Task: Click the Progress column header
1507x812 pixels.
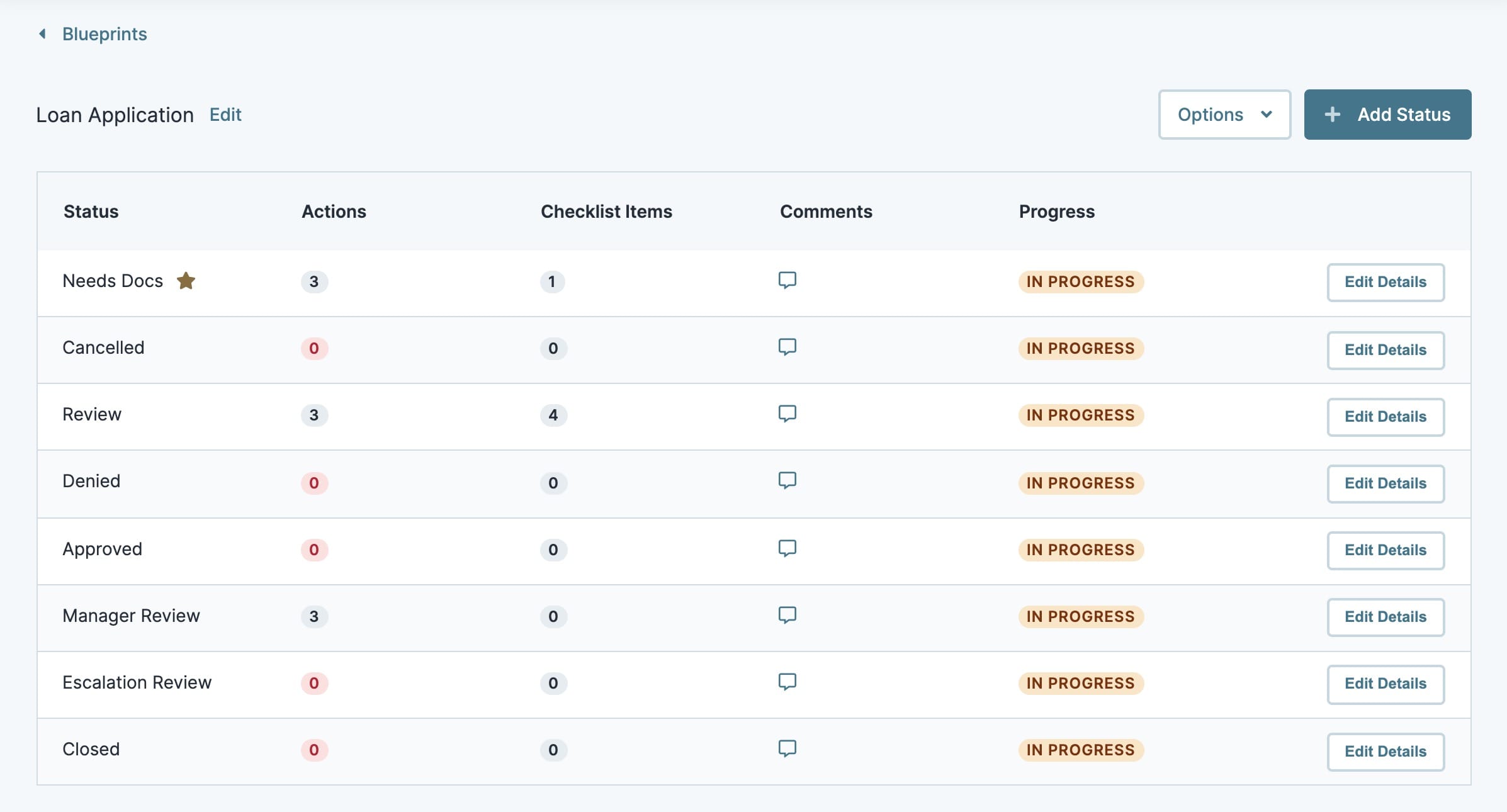Action: point(1057,212)
